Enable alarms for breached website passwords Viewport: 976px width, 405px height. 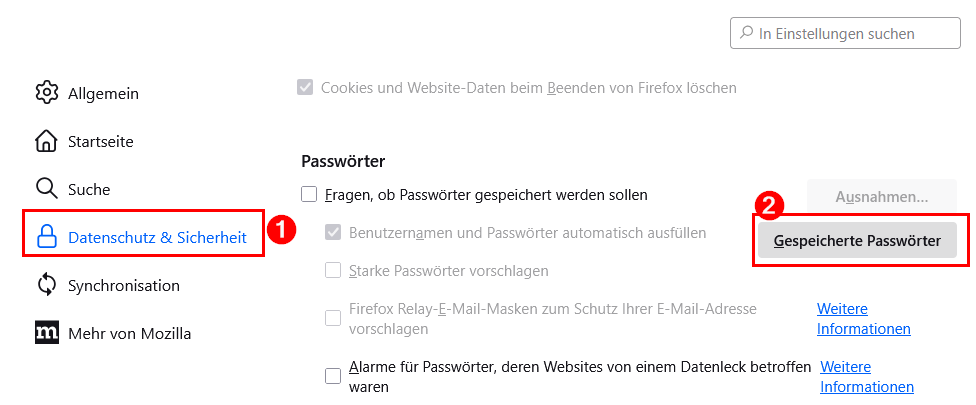(x=333, y=376)
